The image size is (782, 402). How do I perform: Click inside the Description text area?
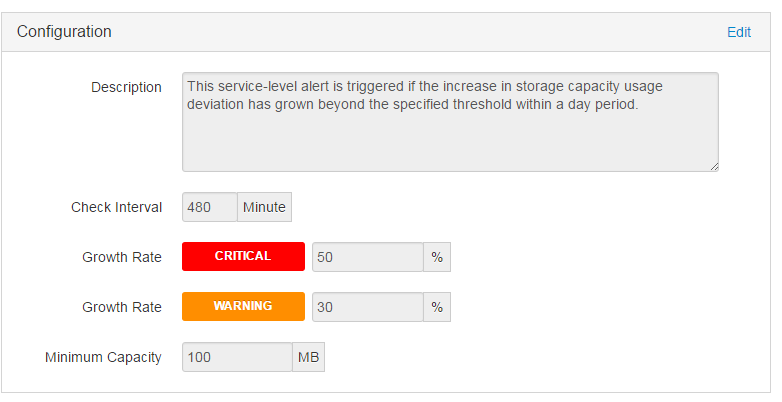pyautogui.click(x=450, y=140)
